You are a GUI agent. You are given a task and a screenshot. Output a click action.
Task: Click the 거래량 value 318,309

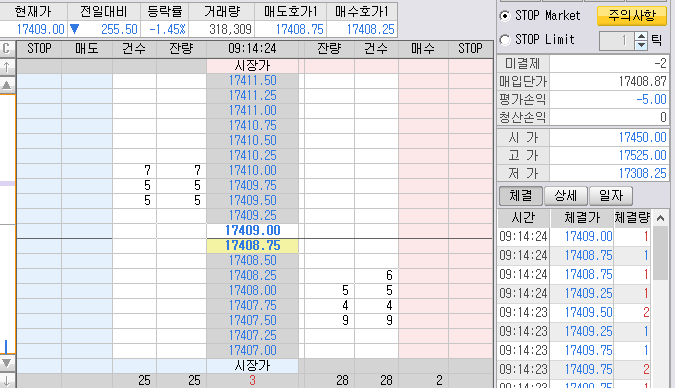click(230, 29)
